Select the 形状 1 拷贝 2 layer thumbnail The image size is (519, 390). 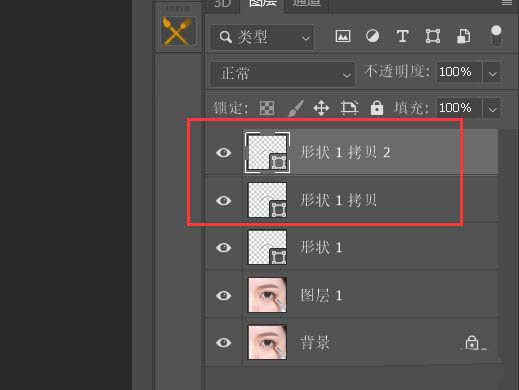point(267,152)
